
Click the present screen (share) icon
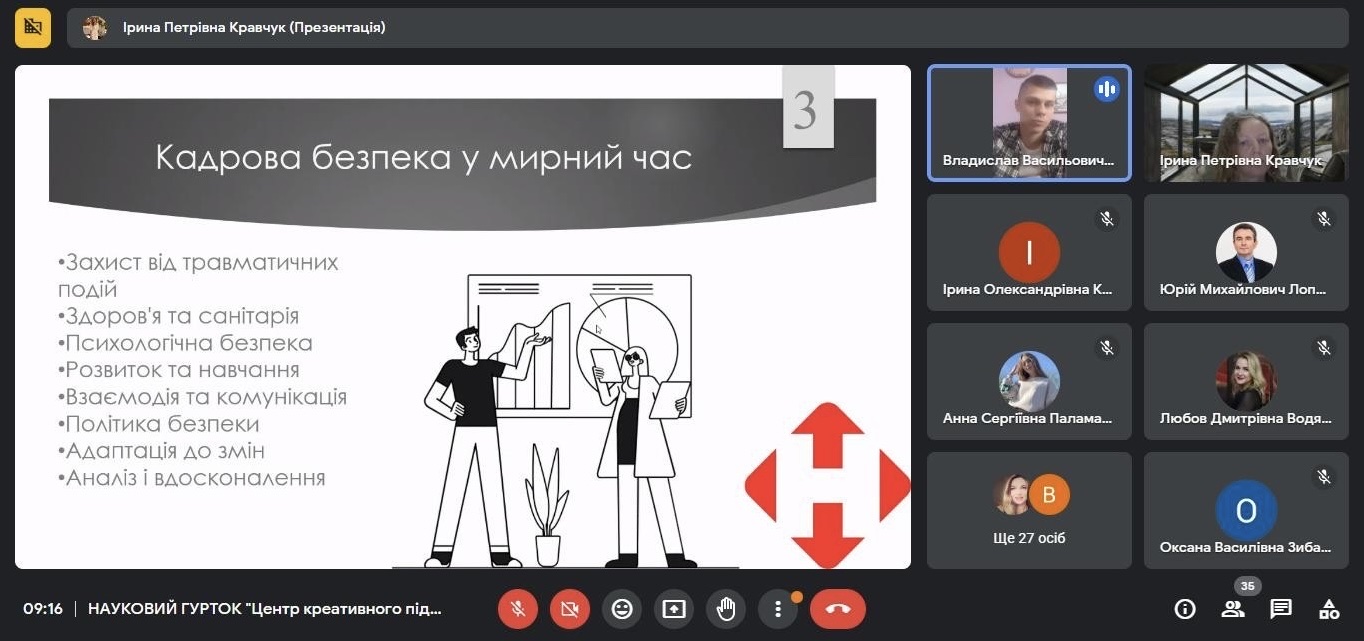pyautogui.click(x=674, y=608)
